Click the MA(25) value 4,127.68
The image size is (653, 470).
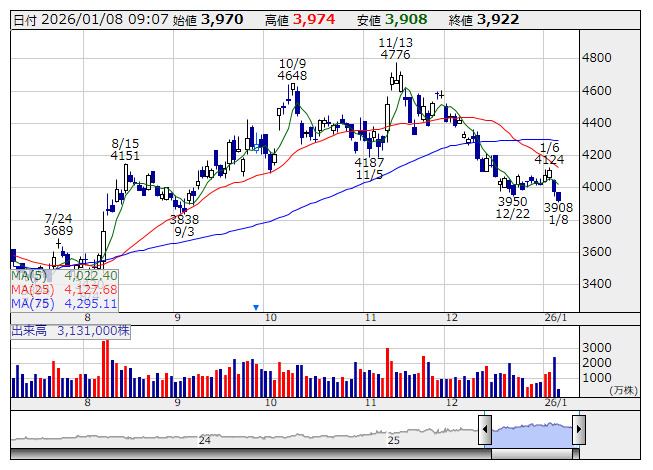pyautogui.click(x=91, y=290)
